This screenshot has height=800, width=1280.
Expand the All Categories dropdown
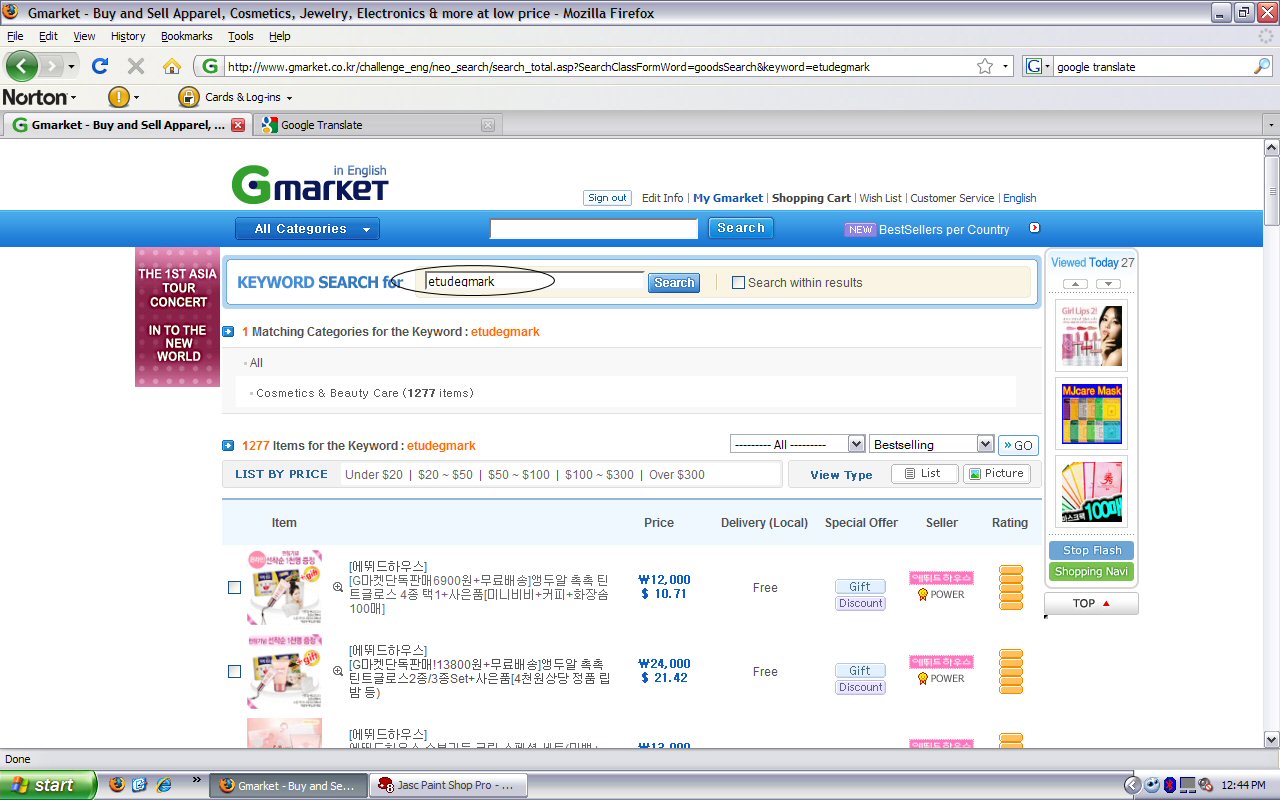(307, 229)
